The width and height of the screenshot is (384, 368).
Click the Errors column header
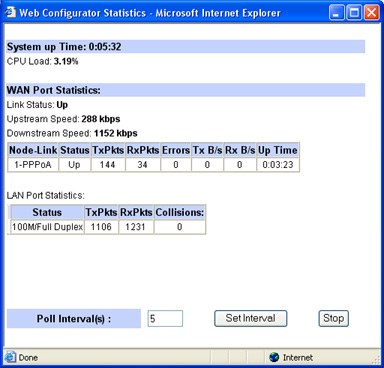(x=176, y=150)
